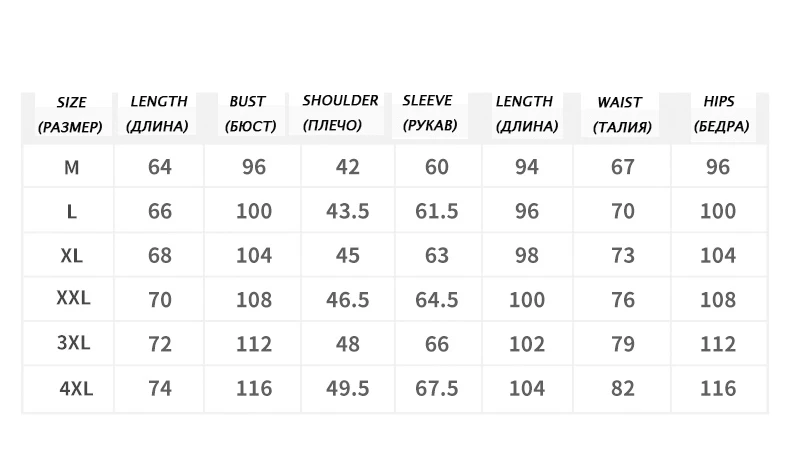Select the WAIST (ТАЛИЯ) header cell

pyautogui.click(x=621, y=115)
